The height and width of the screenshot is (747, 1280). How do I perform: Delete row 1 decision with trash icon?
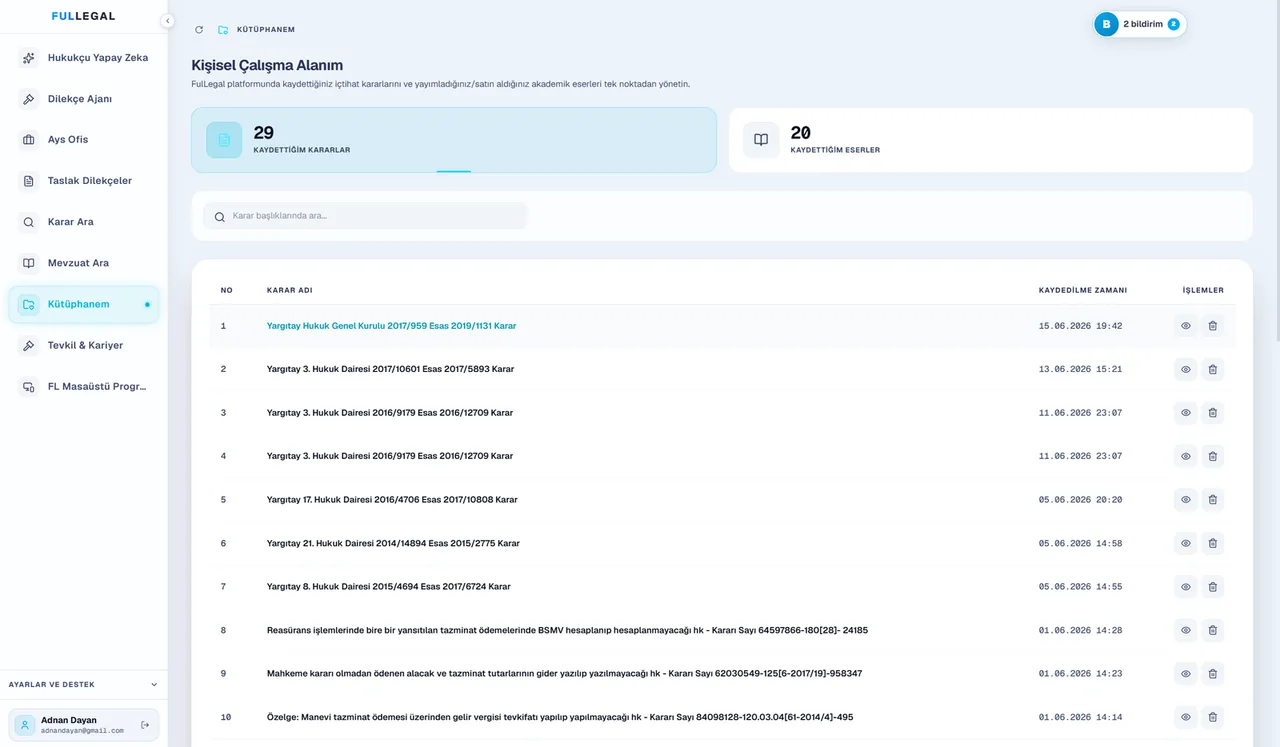(1213, 326)
